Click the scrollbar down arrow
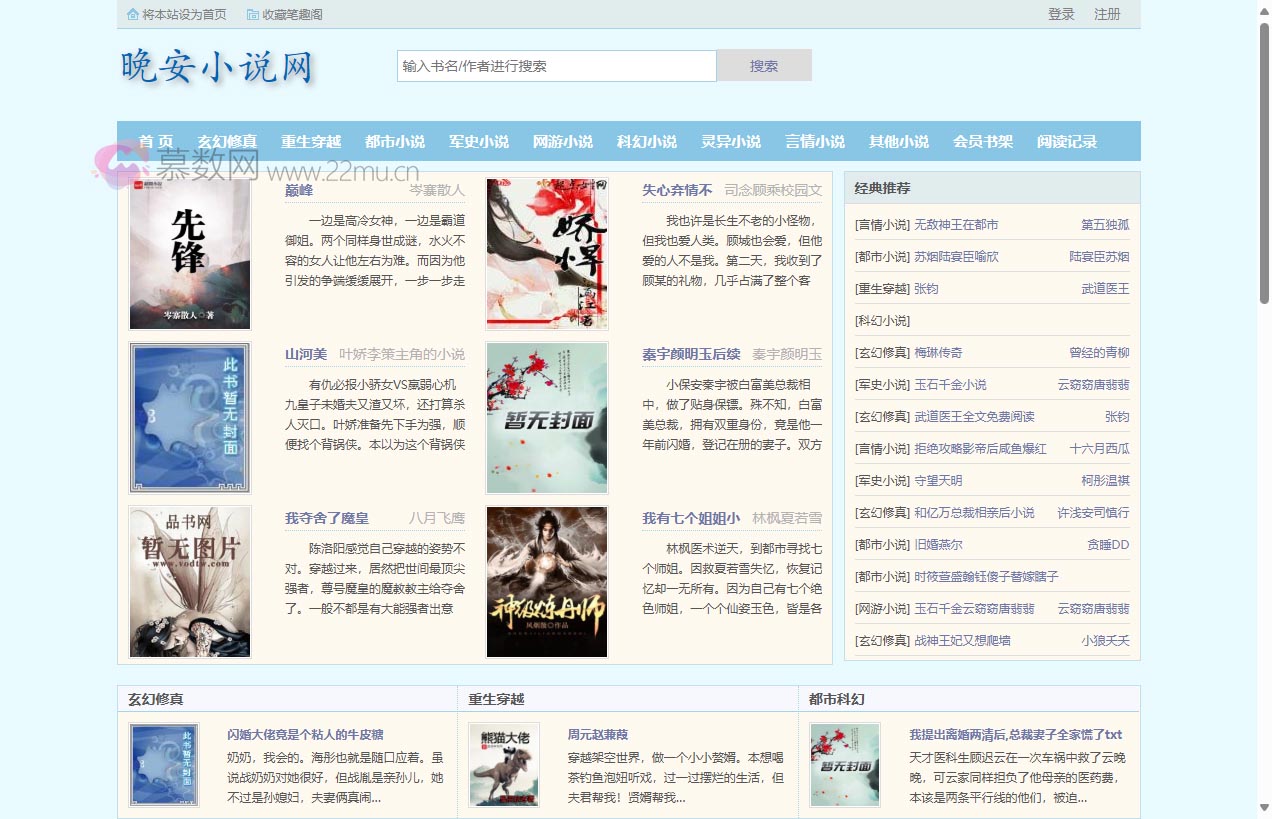Viewport: 1272px width, 819px height. [x=1264, y=807]
